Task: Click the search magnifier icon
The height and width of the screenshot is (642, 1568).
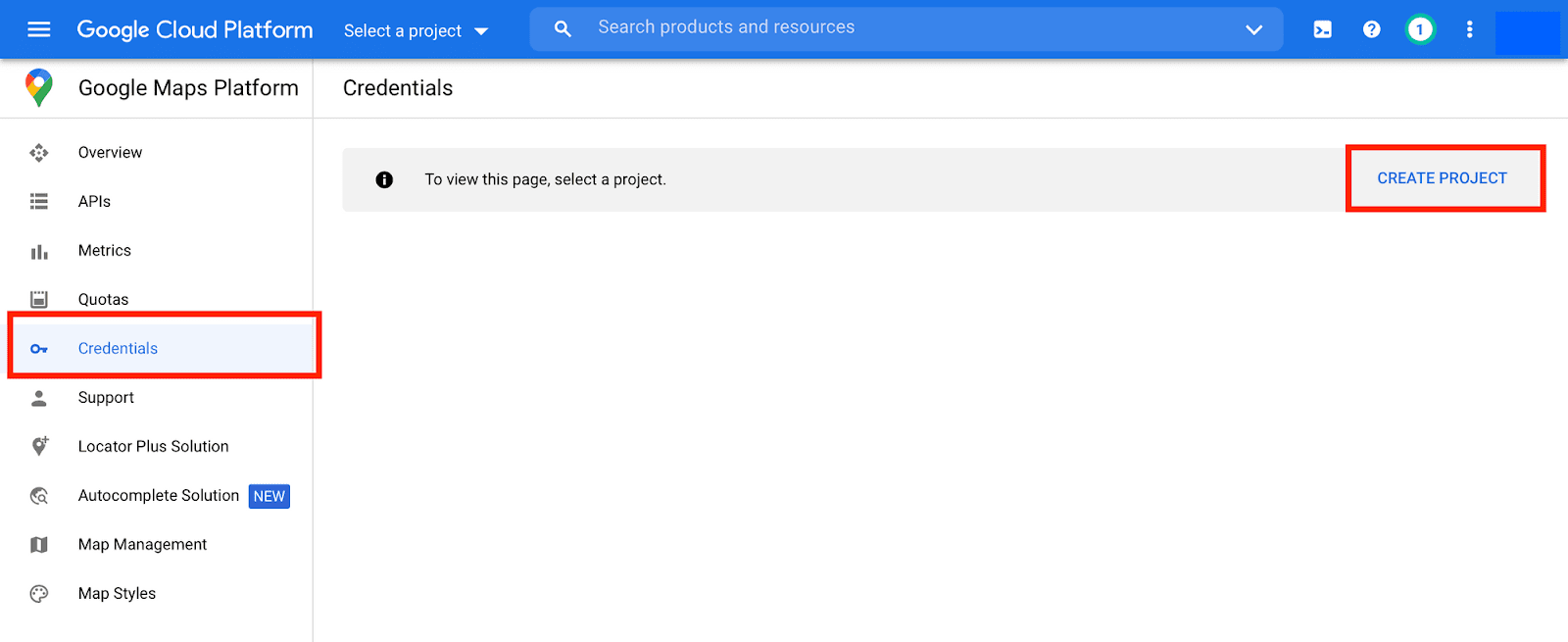Action: click(563, 29)
